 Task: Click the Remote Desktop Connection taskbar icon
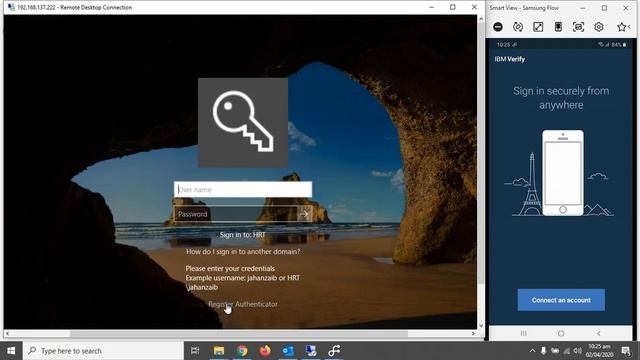(311, 351)
